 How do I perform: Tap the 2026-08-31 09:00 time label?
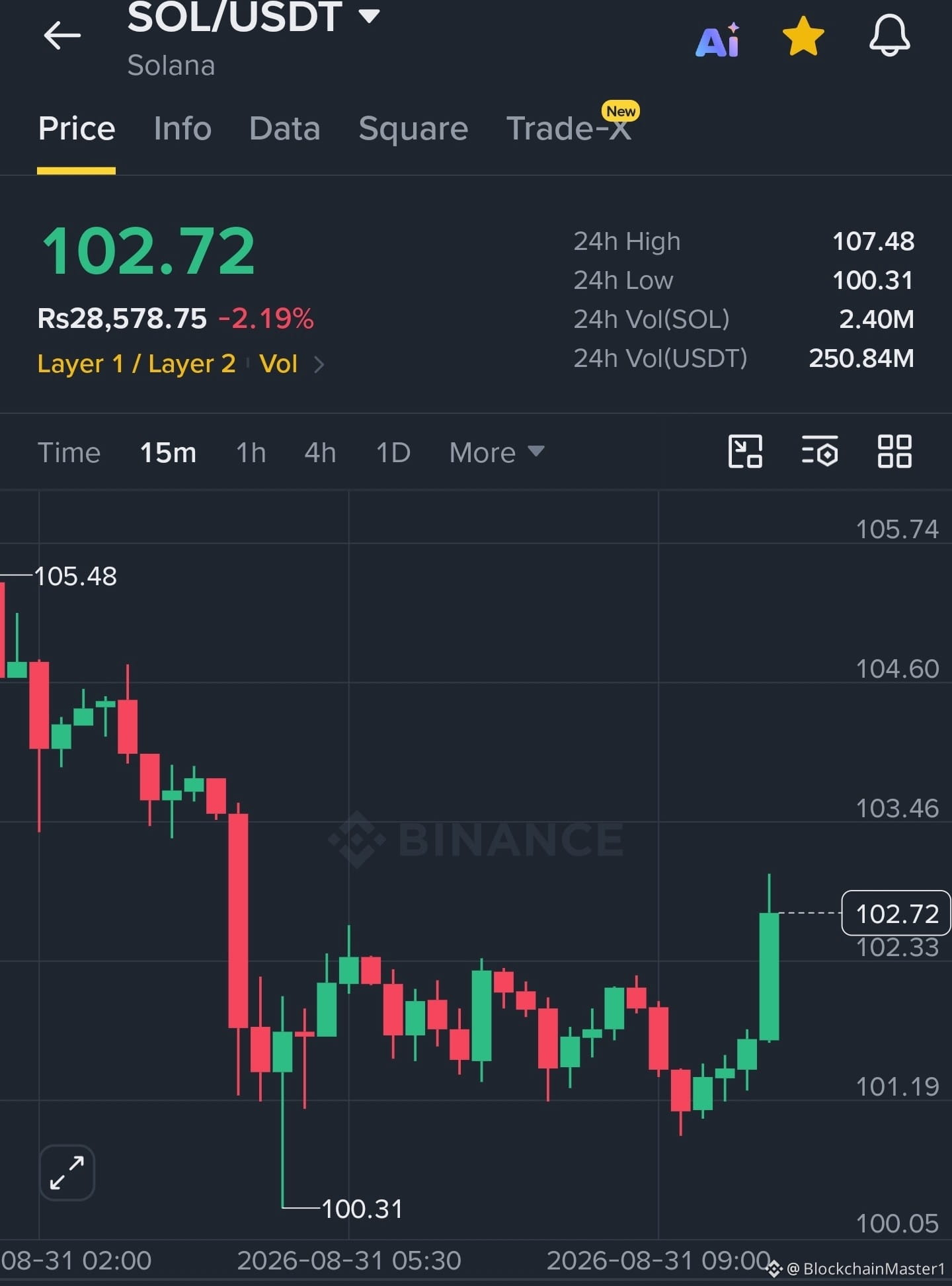pos(658,1261)
